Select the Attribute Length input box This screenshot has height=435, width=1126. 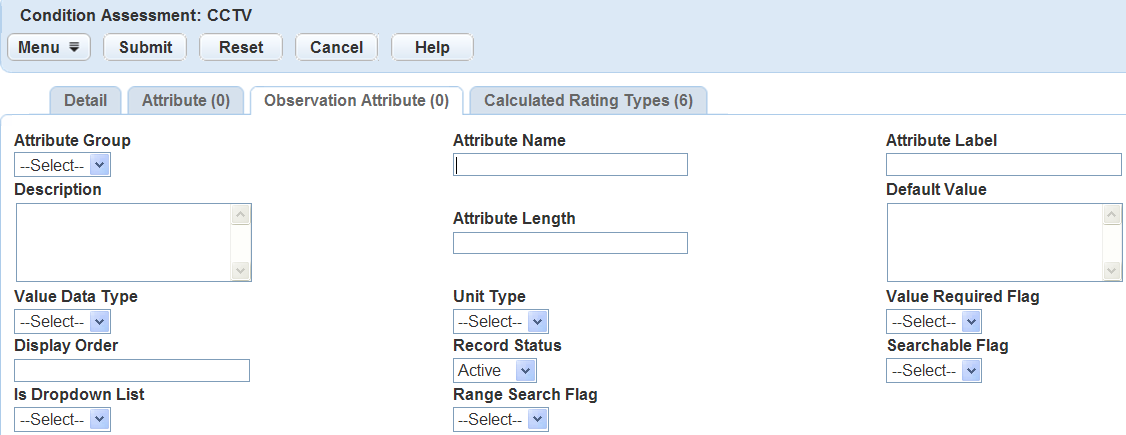click(570, 243)
